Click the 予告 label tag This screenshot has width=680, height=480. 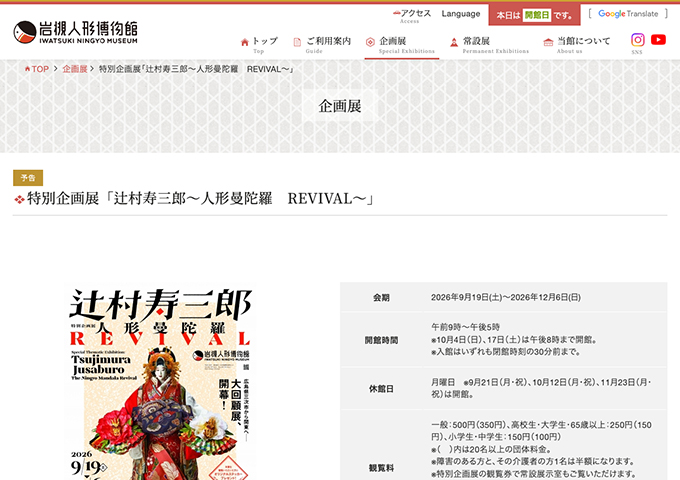pyautogui.click(x=28, y=178)
